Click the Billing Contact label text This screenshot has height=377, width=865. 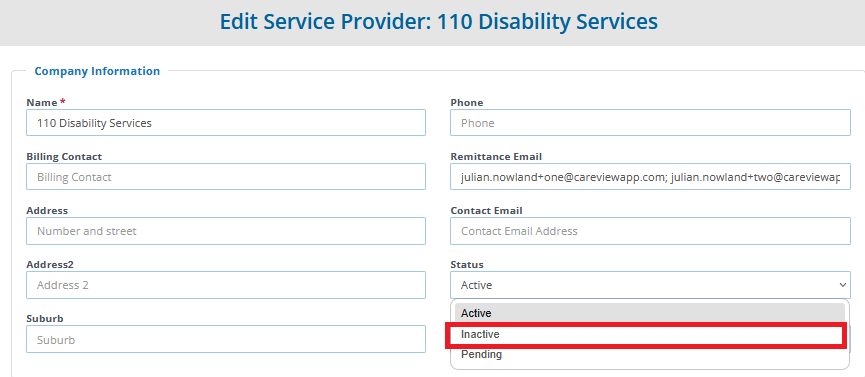[x=64, y=157]
